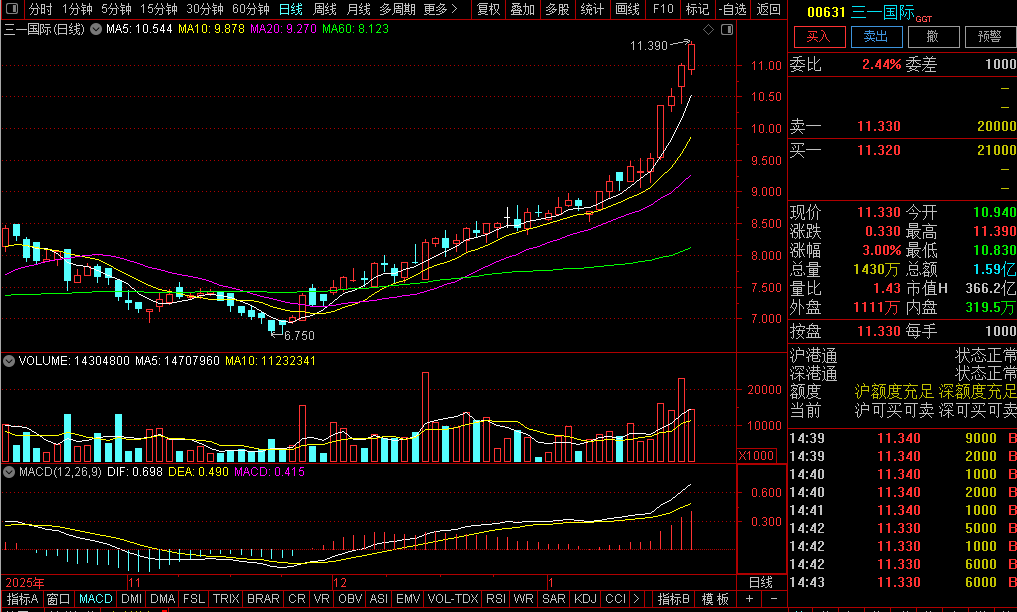The width and height of the screenshot is (1017, 612).
Task: Select the FSL indicator tab
Action: click(193, 599)
